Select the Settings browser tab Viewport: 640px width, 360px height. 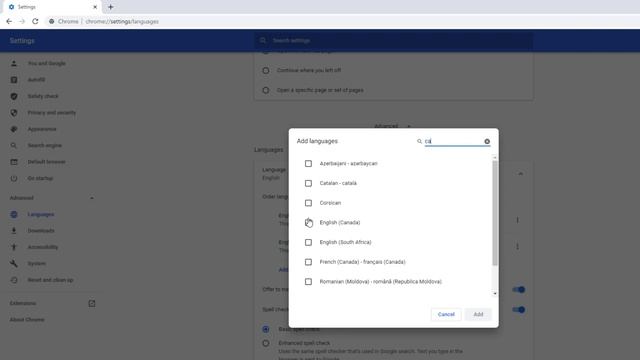51,7
